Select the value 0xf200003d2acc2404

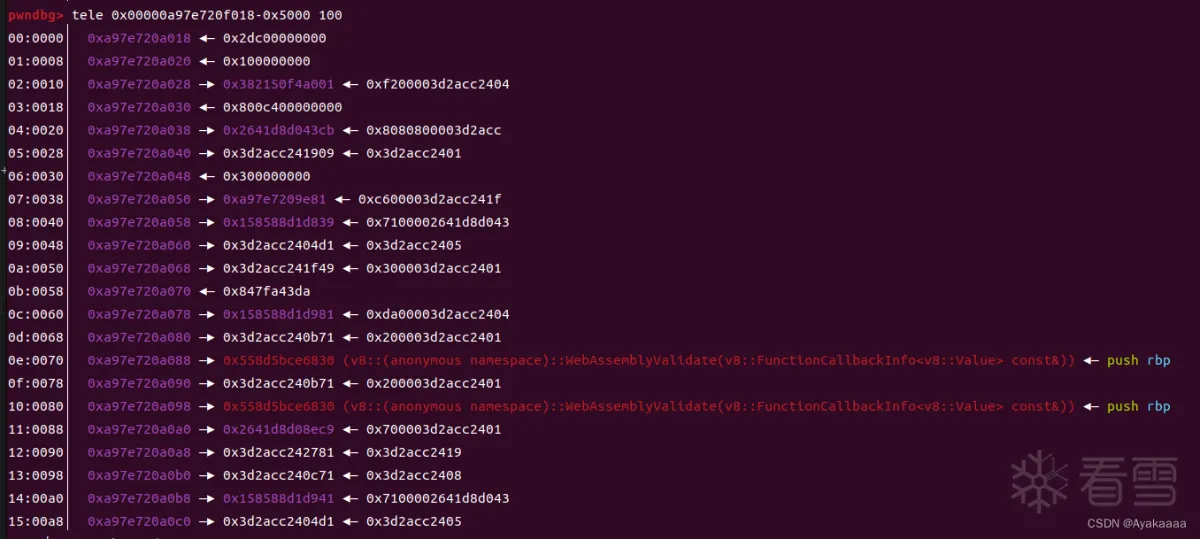[437, 84]
